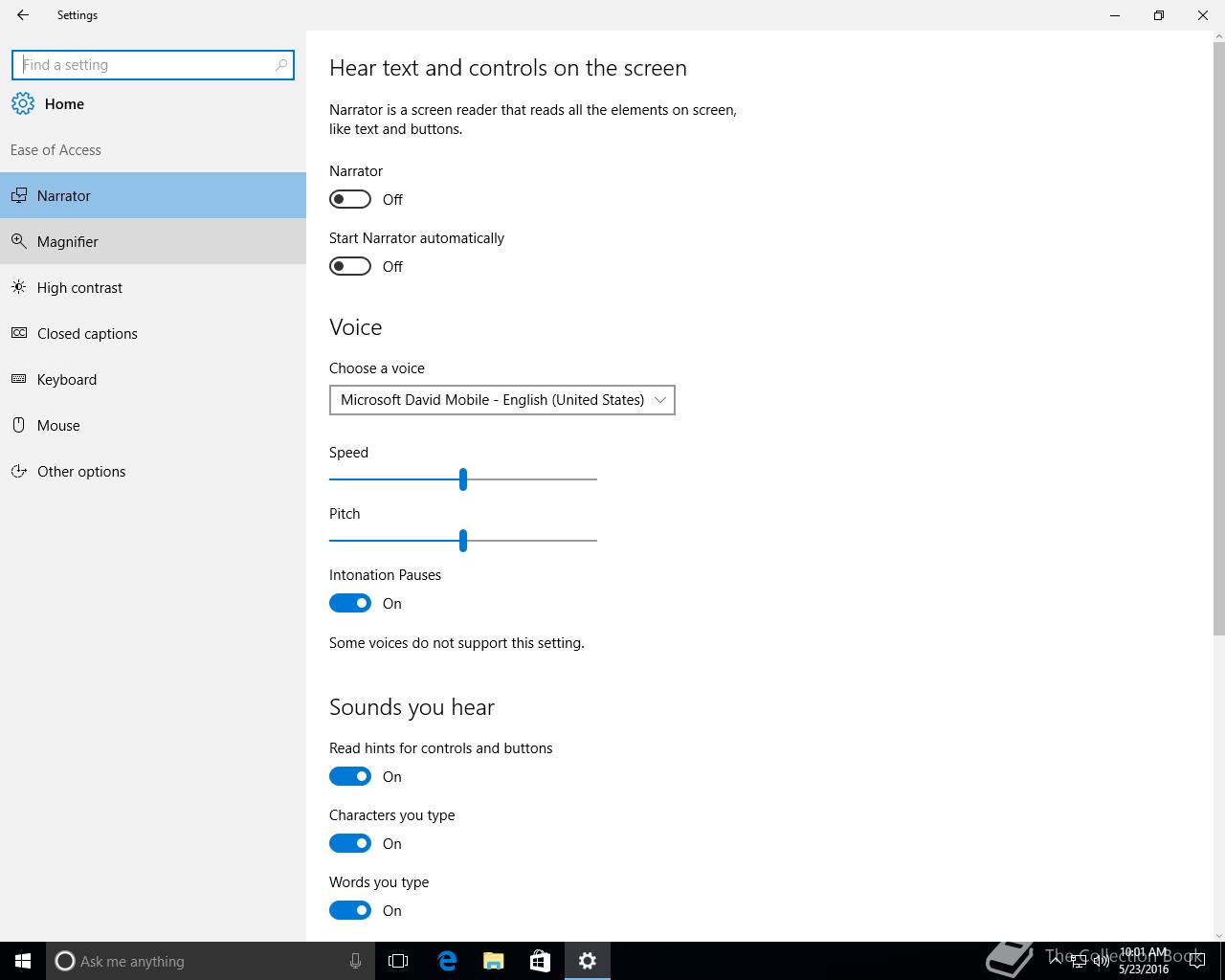The width and height of the screenshot is (1225, 980).
Task: Open Closed captions settings
Action: (153, 333)
